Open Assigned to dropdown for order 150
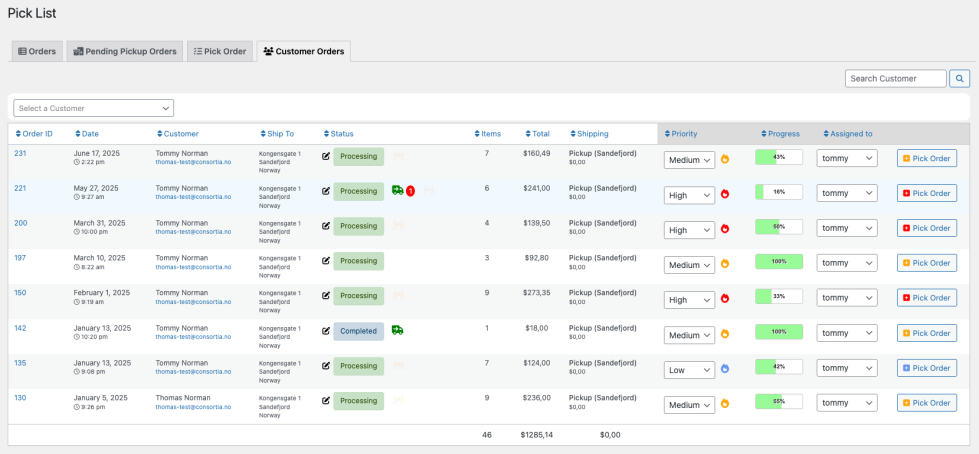979x454 pixels. (846, 298)
